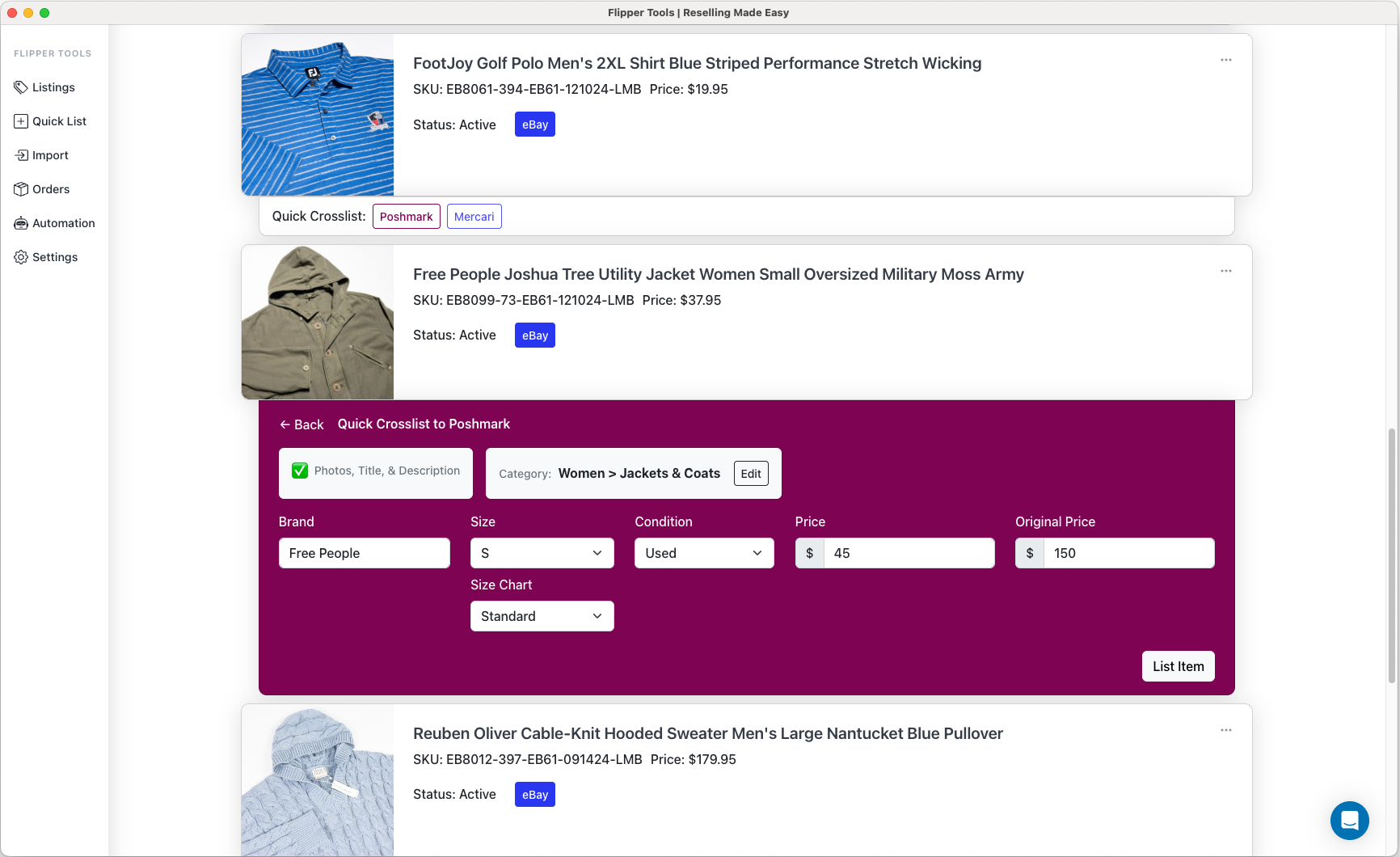
Task: Click SKU EB8012-397-EB61-091424-LMB text
Action: tap(528, 759)
